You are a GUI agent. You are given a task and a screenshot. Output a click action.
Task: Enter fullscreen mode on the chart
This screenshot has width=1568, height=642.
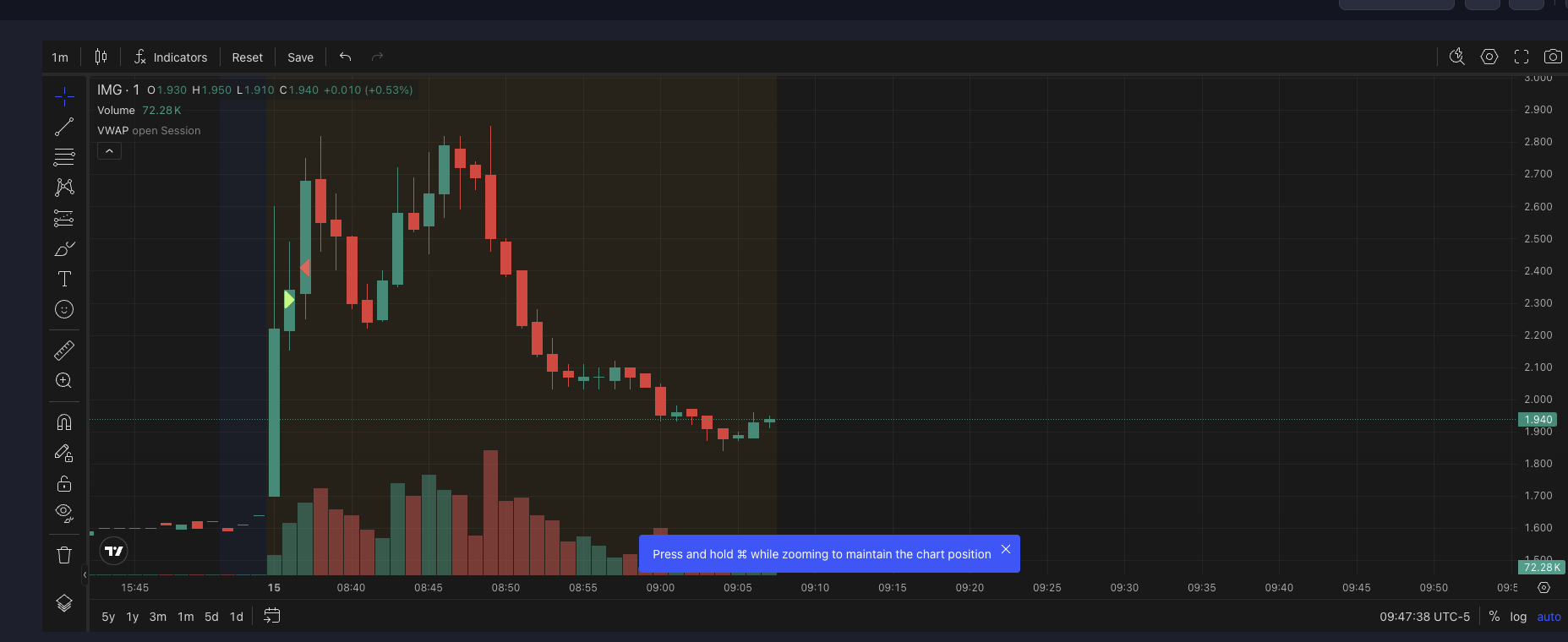tap(1522, 57)
